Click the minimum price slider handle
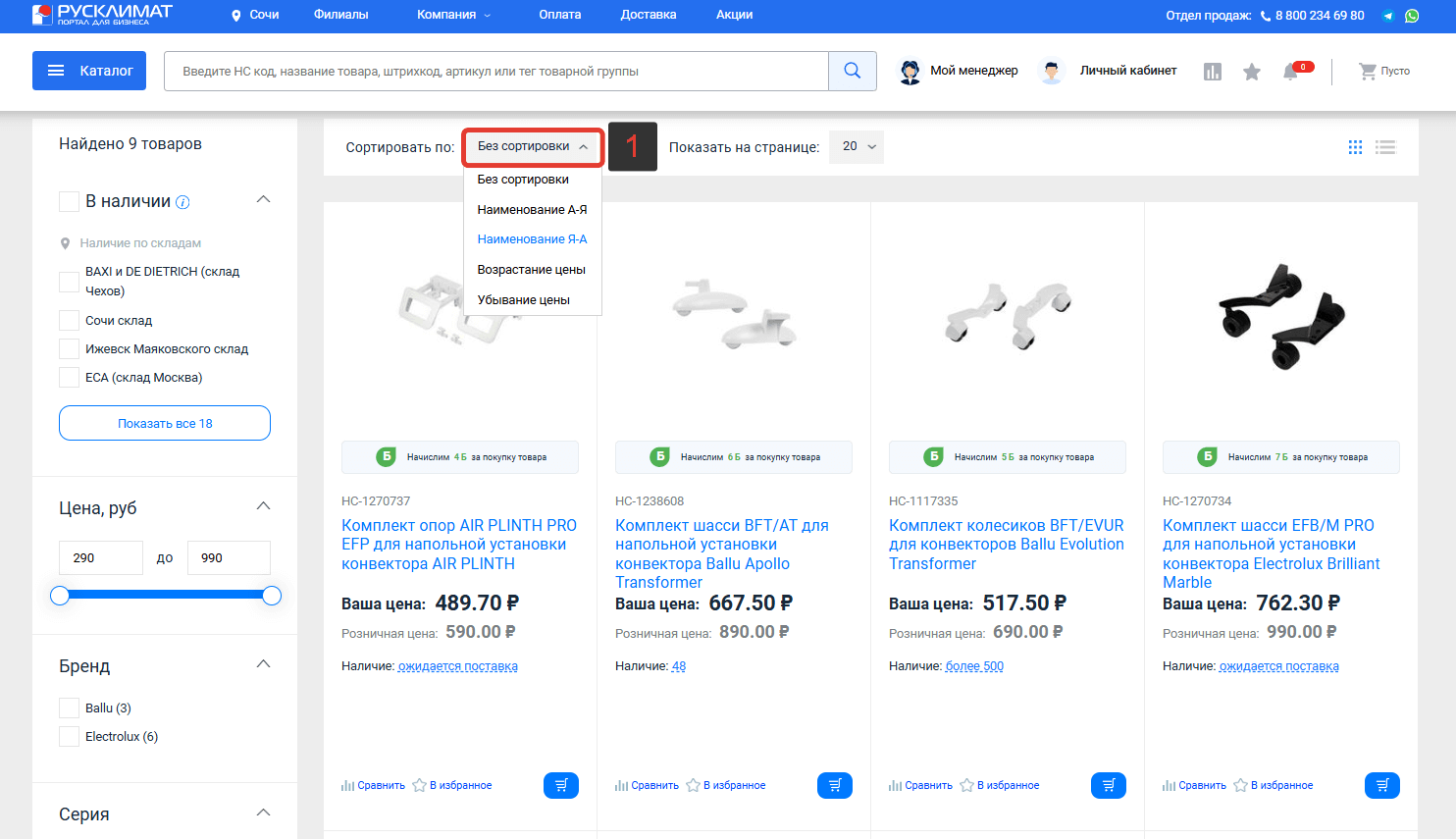The image size is (1456, 839). click(60, 596)
